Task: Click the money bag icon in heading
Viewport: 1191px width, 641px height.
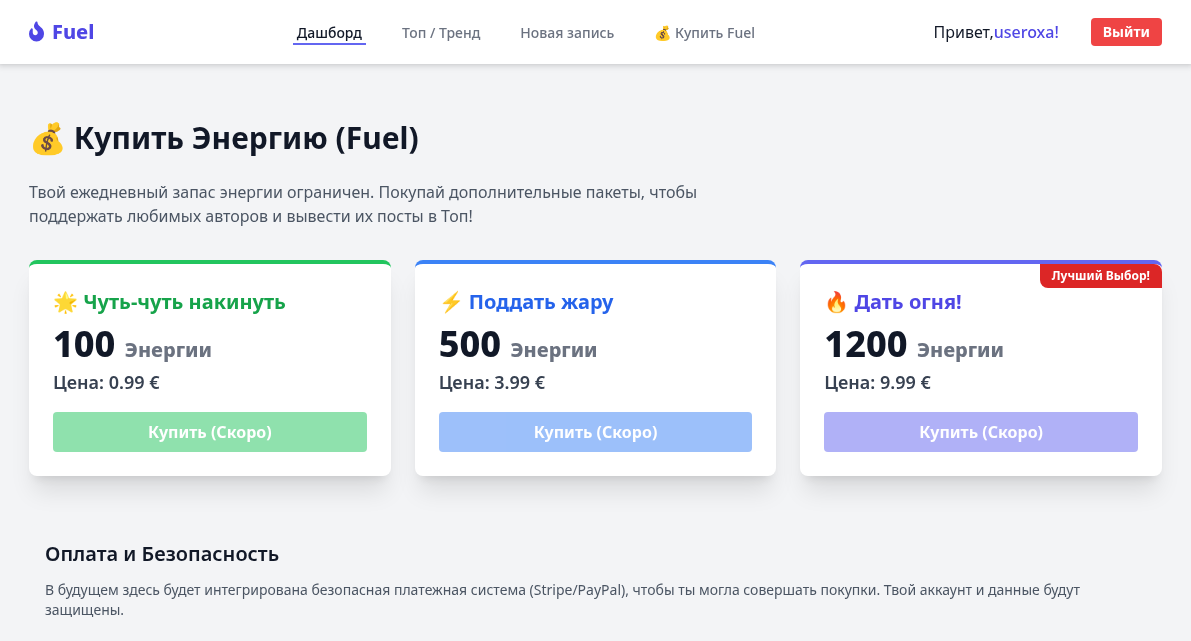Action: point(47,139)
